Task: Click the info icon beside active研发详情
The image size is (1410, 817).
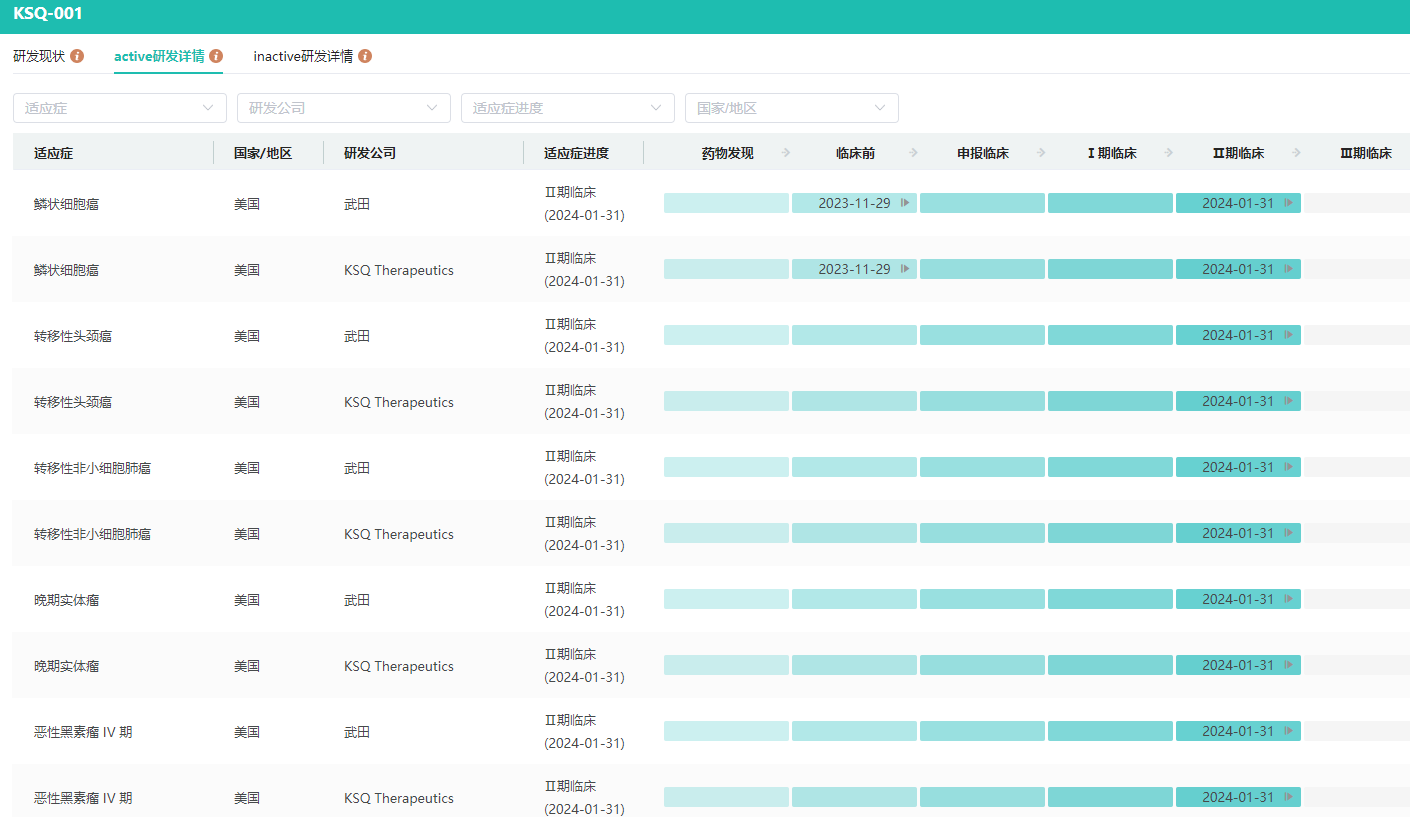Action: (216, 56)
